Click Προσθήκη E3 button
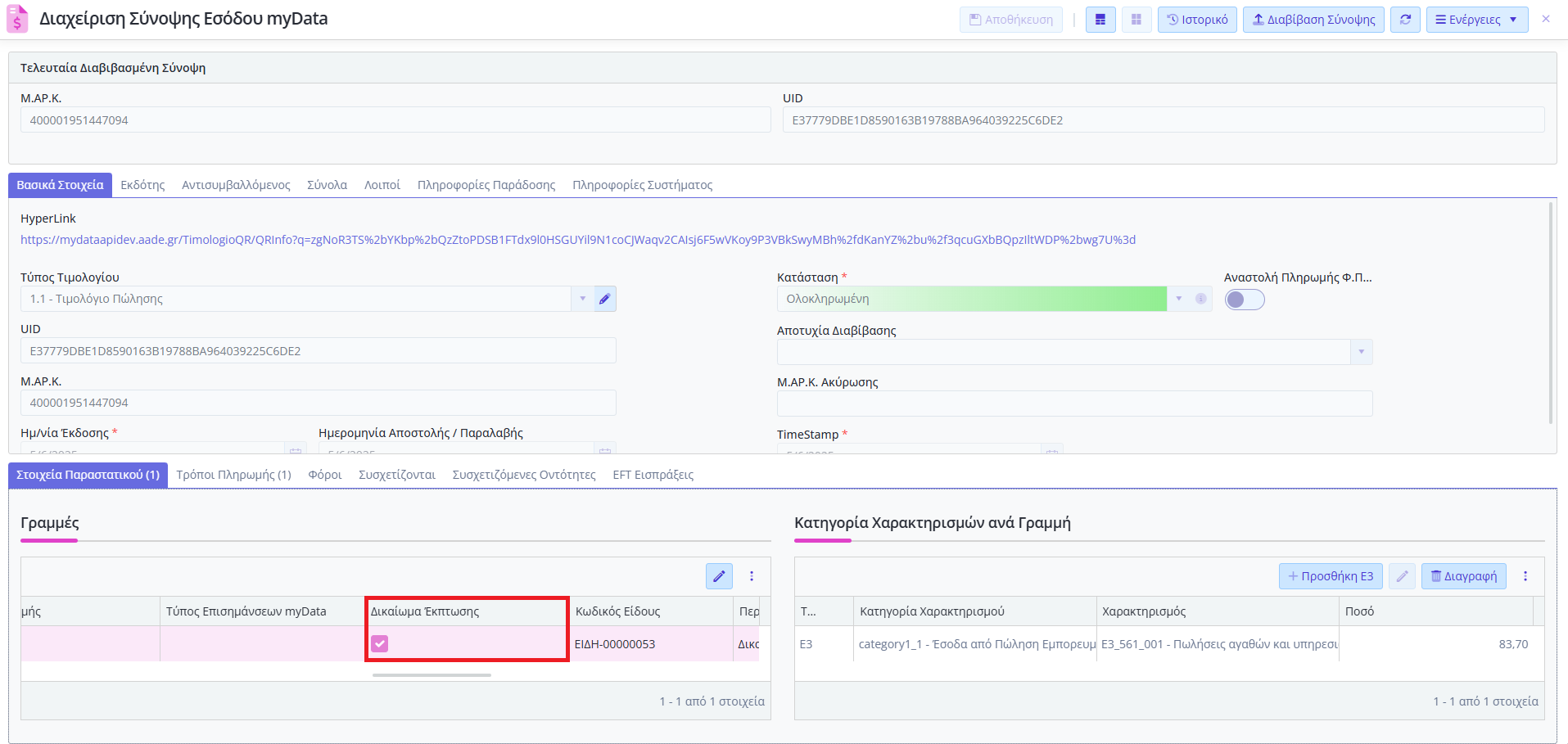The image size is (1568, 744). (1331, 576)
